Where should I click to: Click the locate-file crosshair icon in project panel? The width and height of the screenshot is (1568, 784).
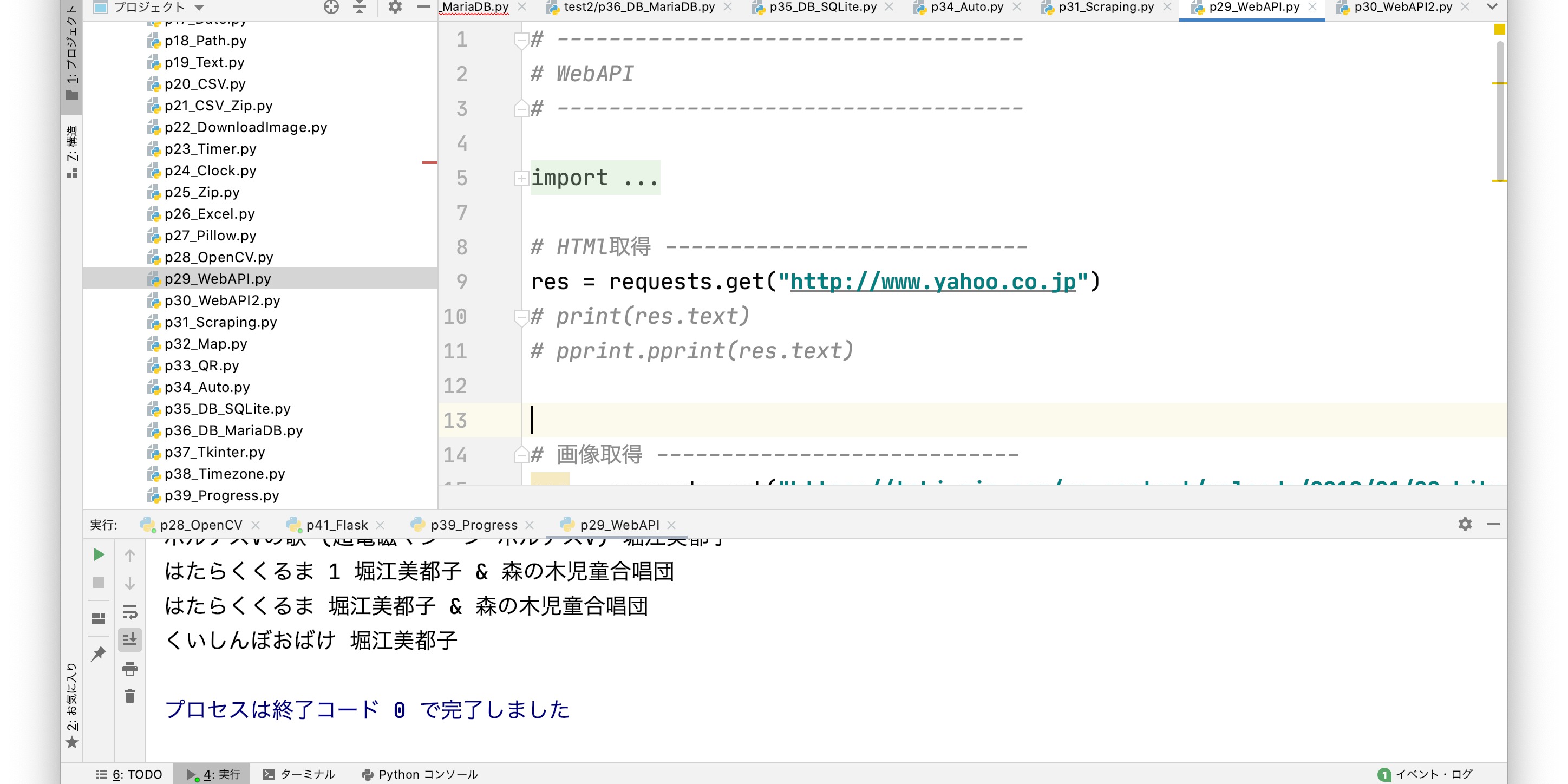point(331,7)
